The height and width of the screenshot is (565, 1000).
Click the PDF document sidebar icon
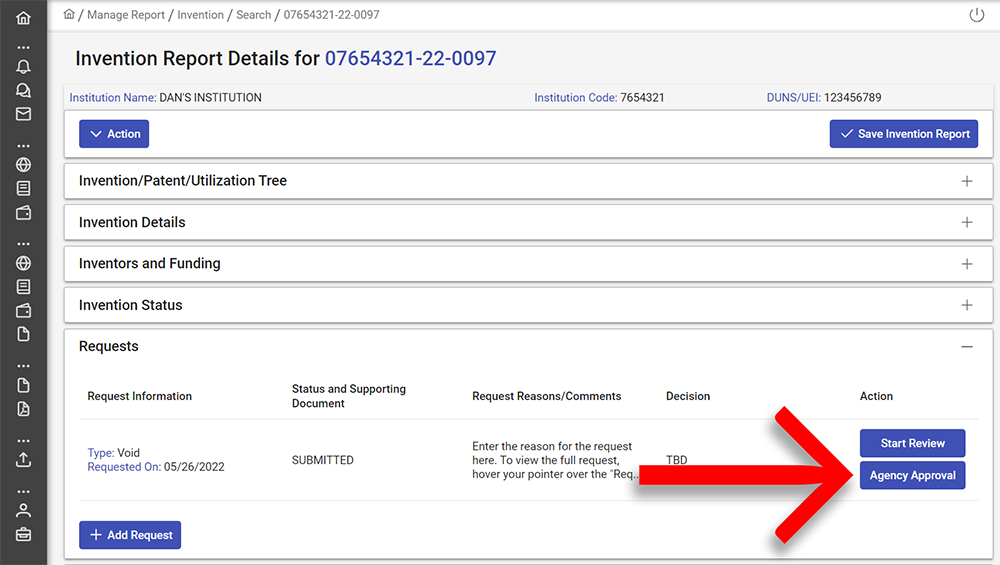[23, 409]
